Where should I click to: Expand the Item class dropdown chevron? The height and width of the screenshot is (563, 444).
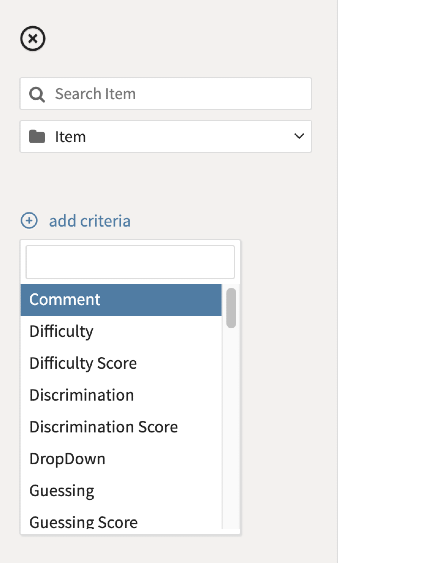point(299,136)
